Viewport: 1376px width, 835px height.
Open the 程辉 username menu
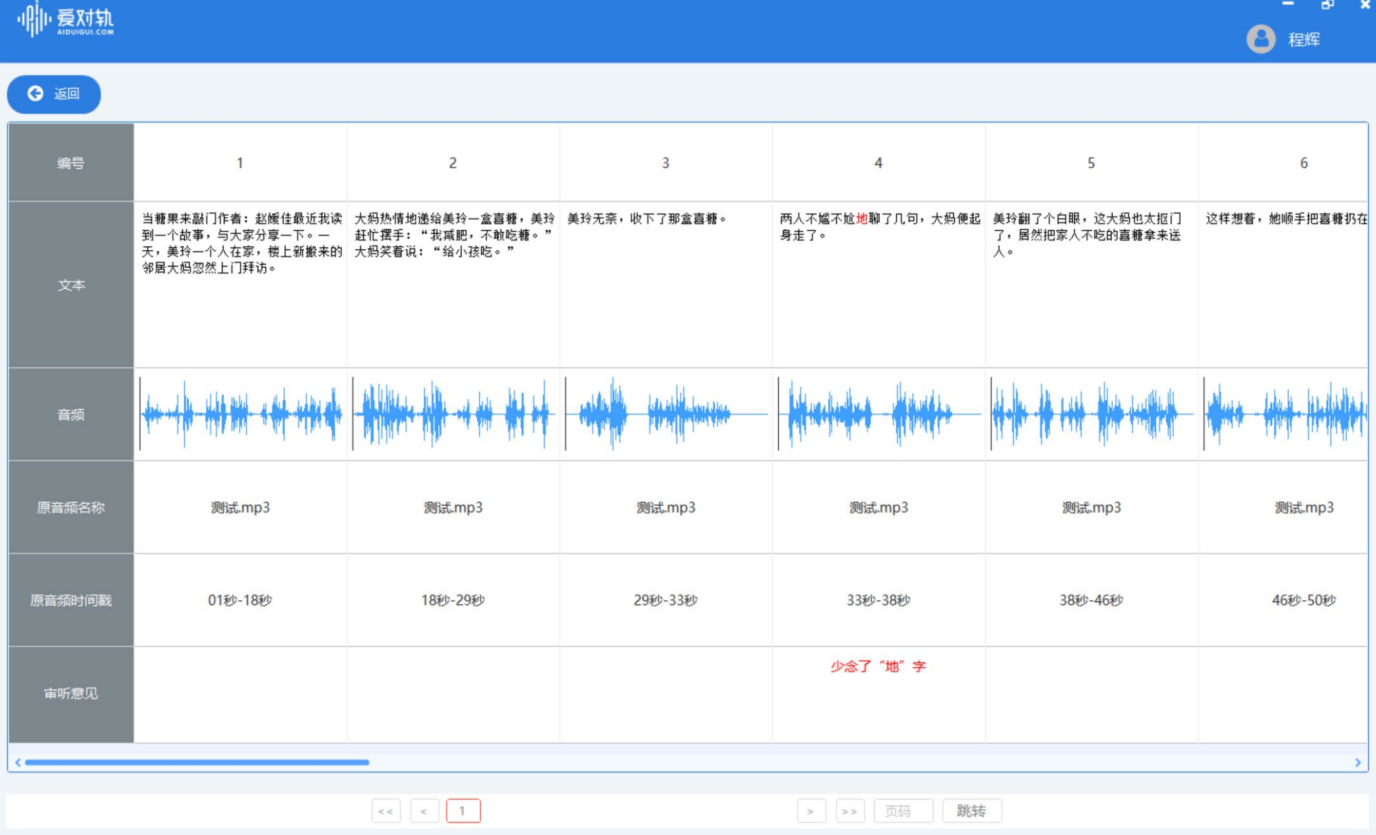(1303, 40)
